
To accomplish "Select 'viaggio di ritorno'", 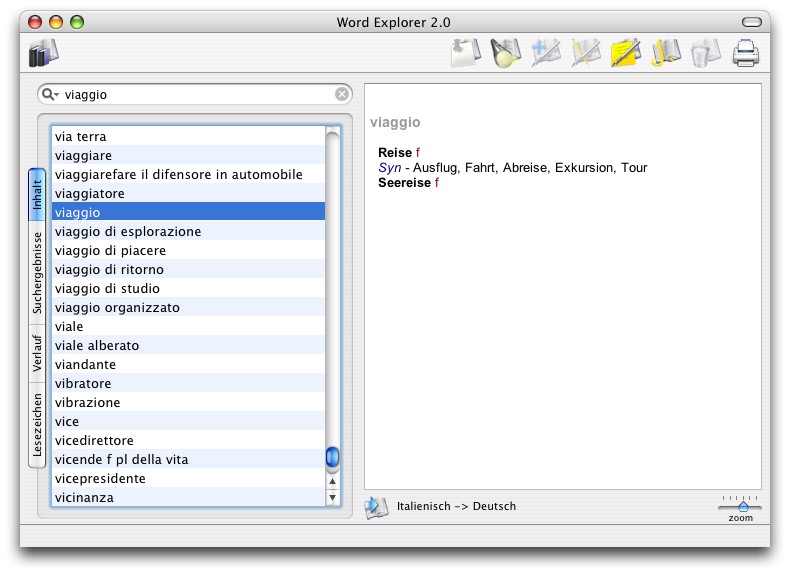I will [x=188, y=269].
